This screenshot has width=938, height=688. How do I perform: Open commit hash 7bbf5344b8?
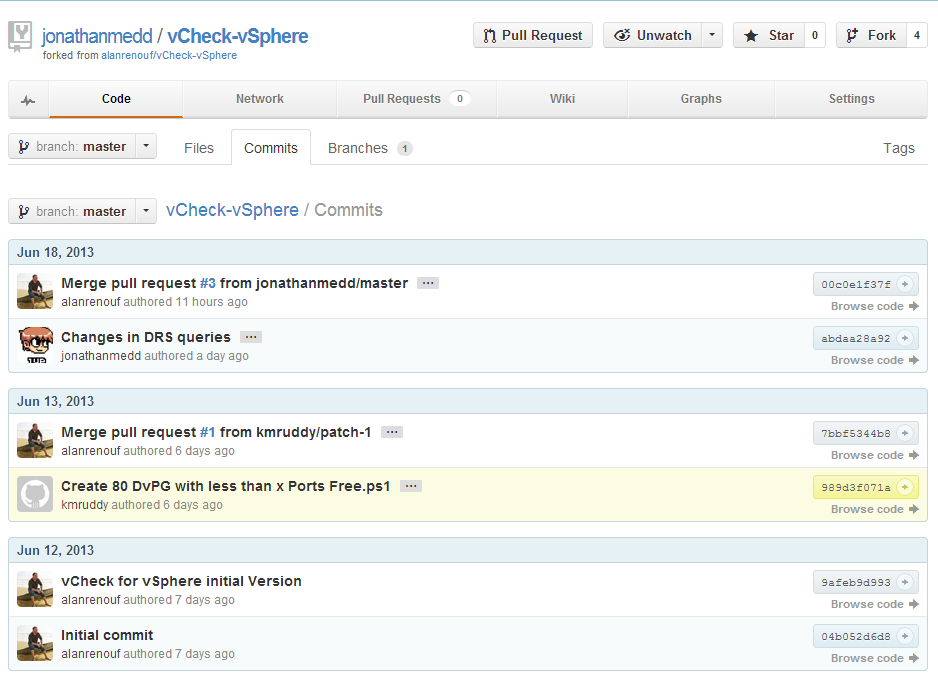point(855,433)
